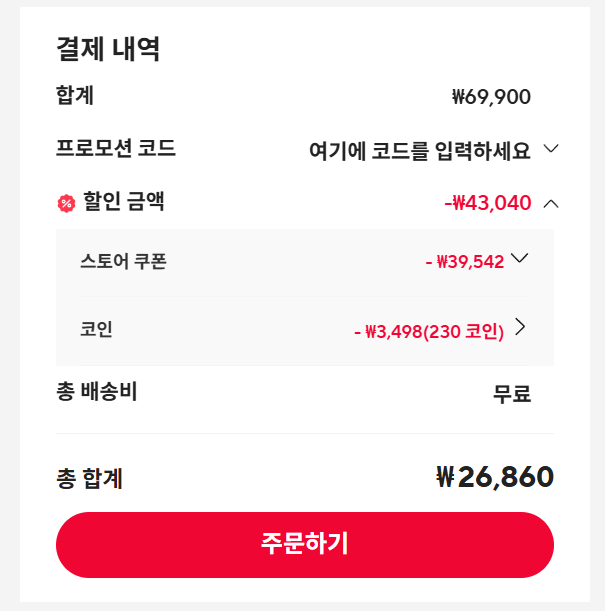Click the -₩39,542 store coupon amount
The image size is (605, 611).
click(x=464, y=262)
